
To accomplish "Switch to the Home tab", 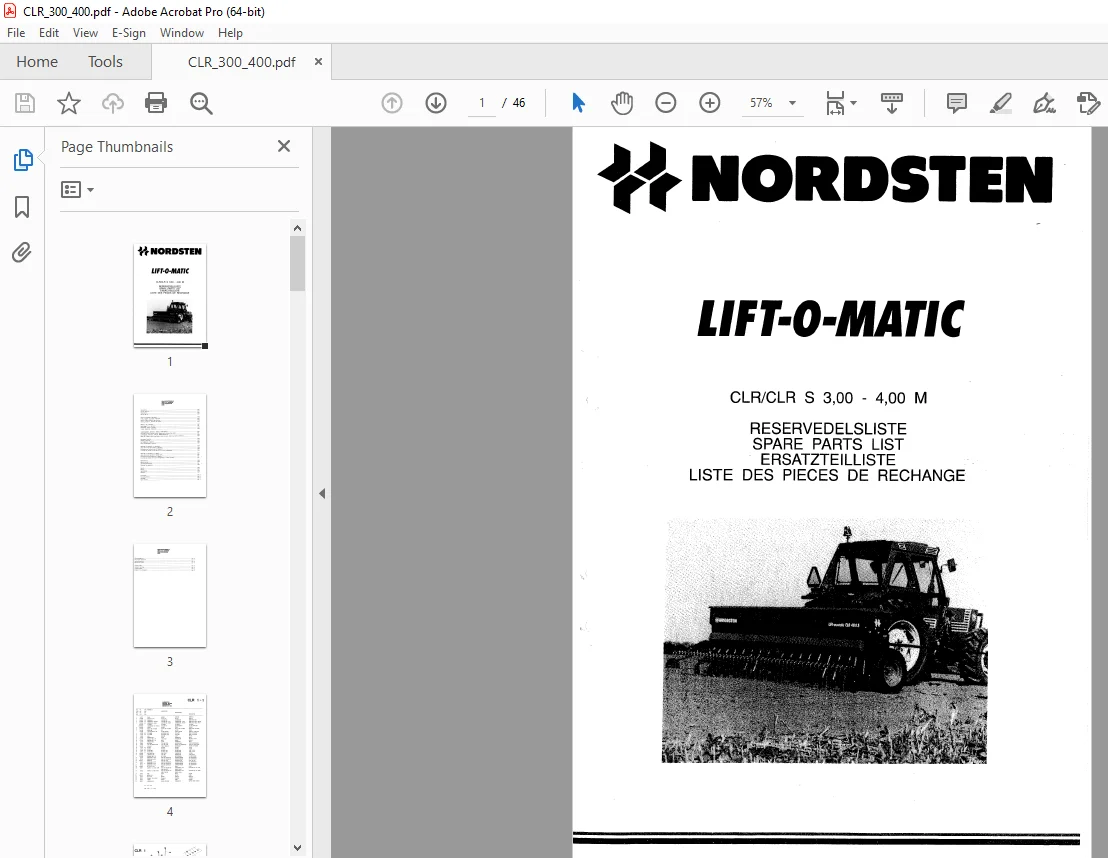I will pos(37,61).
